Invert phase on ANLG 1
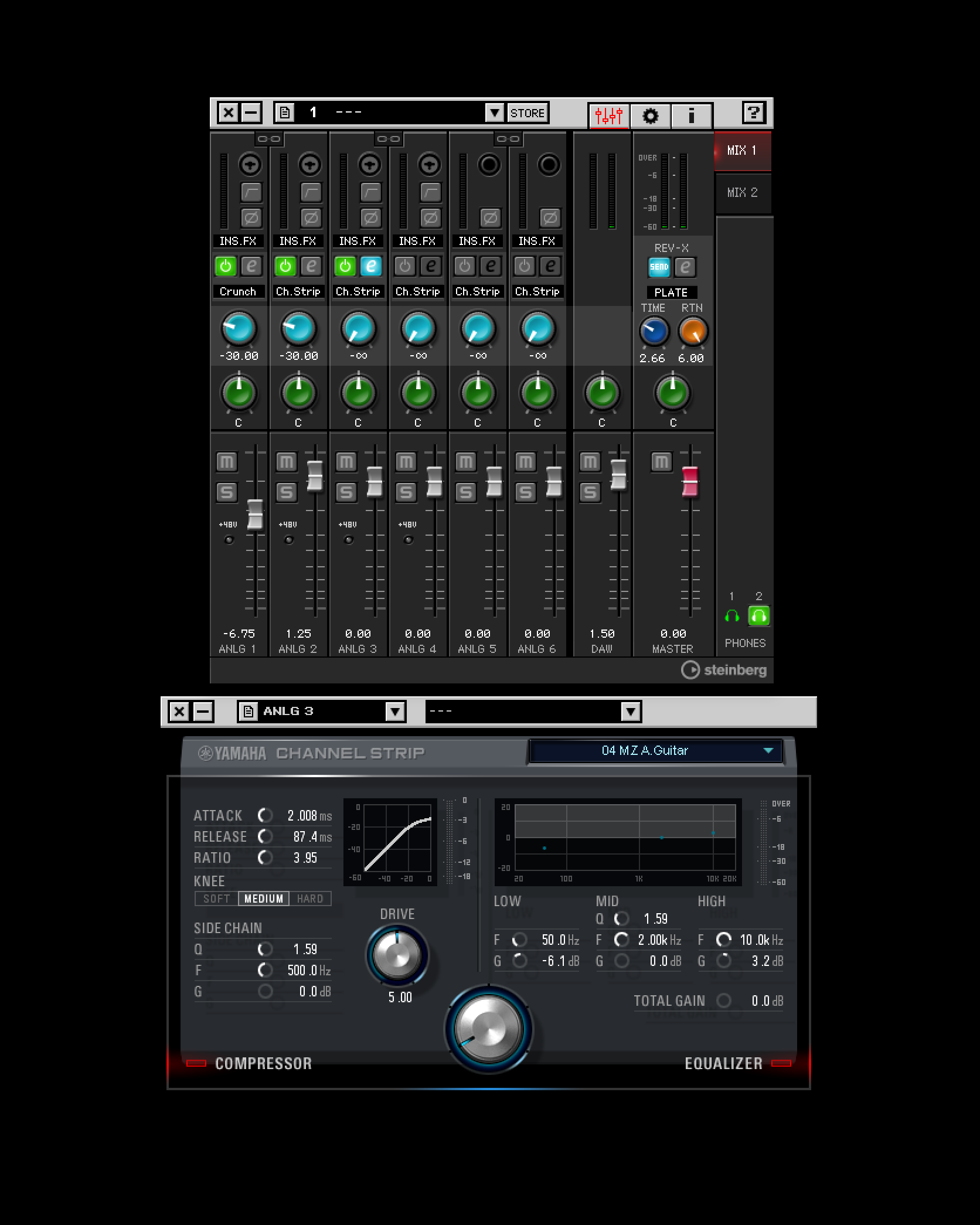Image resolution: width=980 pixels, height=1225 pixels. 251,218
